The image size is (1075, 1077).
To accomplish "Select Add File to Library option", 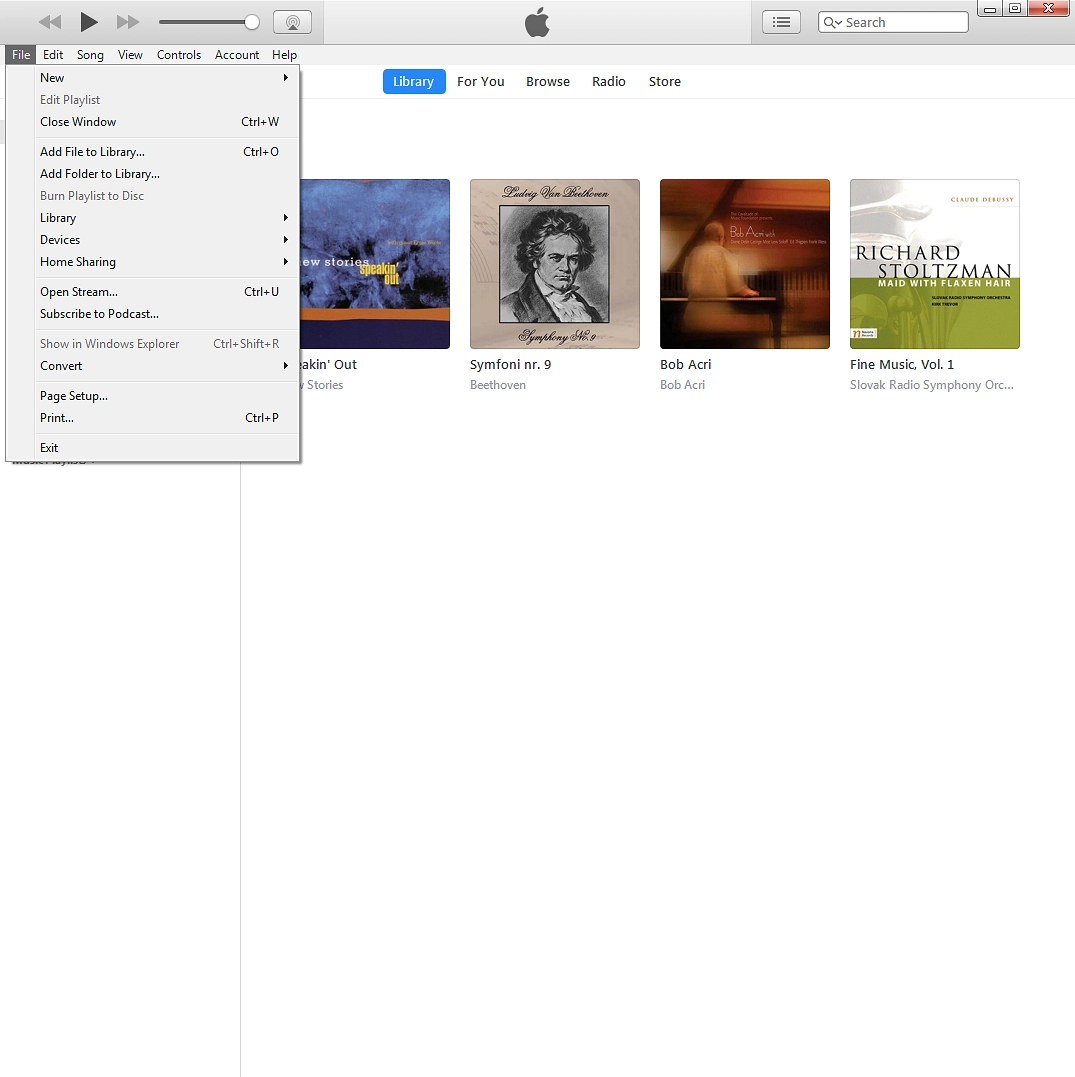I will tap(92, 151).
